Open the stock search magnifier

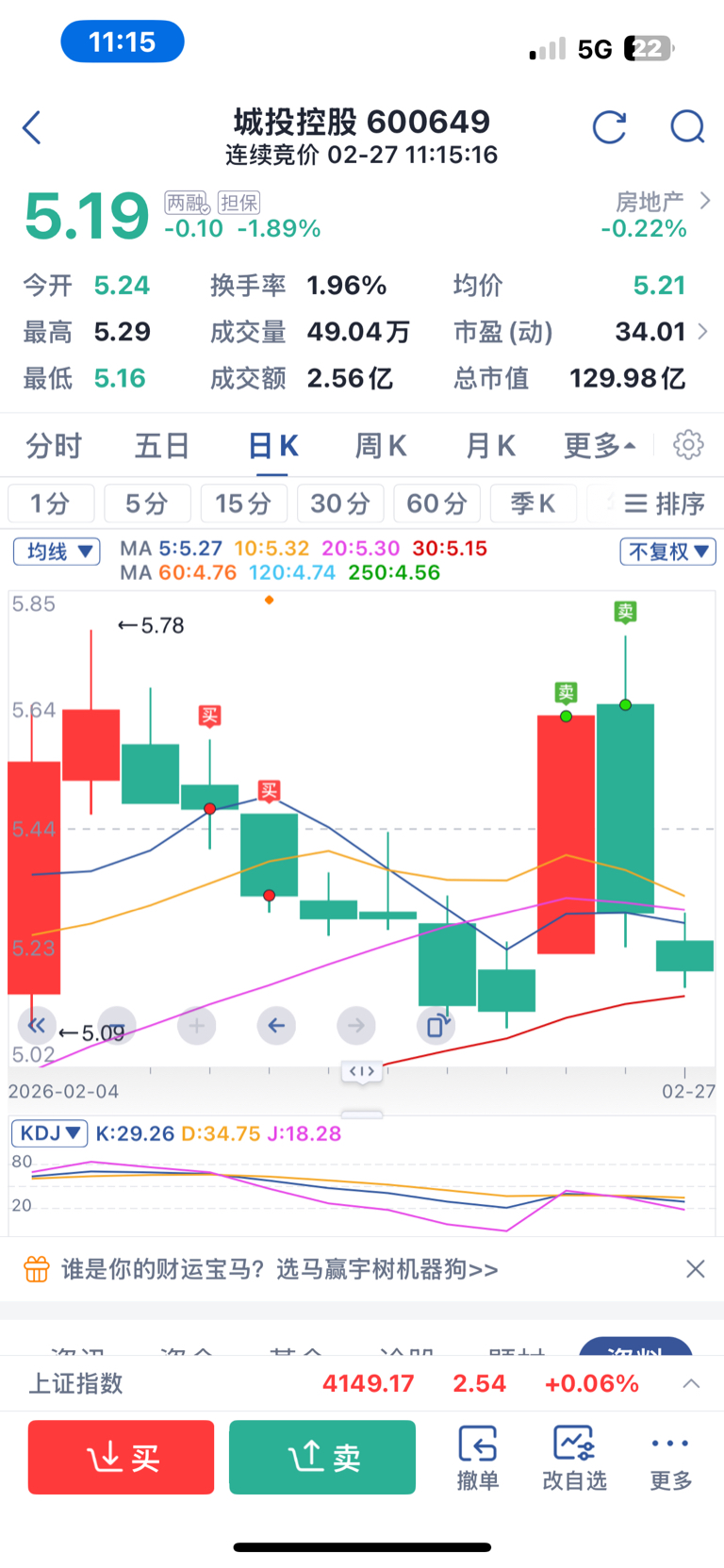coord(687,127)
